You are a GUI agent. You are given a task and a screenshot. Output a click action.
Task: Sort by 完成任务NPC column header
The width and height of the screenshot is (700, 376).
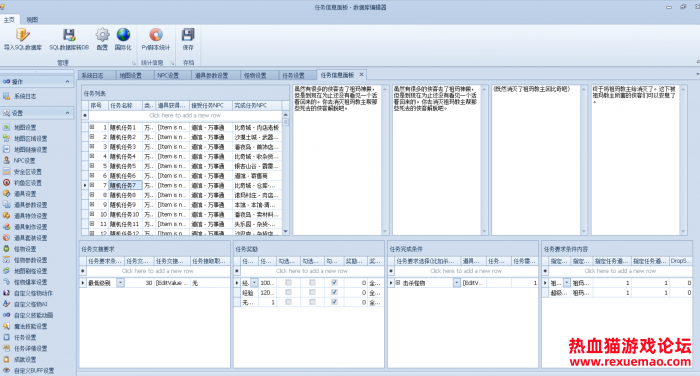[257, 105]
